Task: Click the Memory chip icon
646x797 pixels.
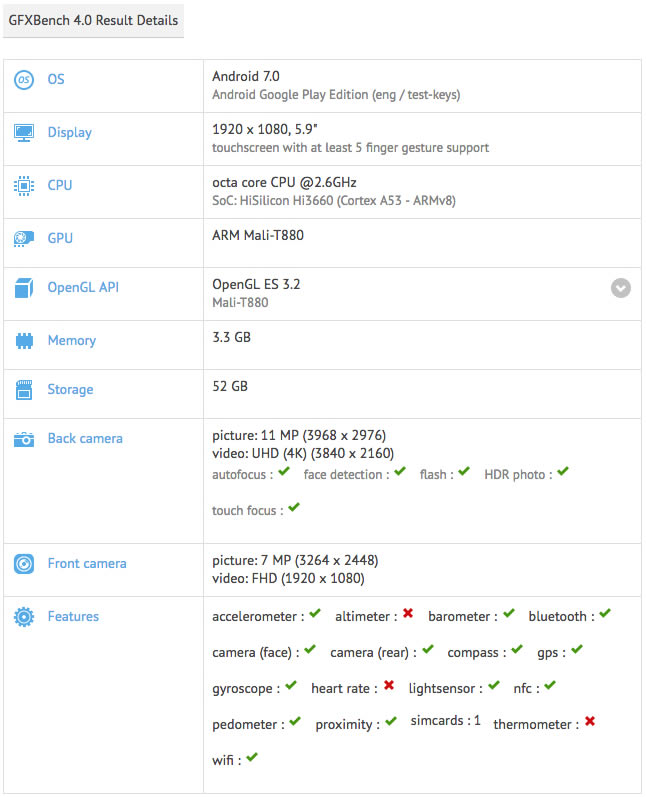Action: tap(24, 341)
